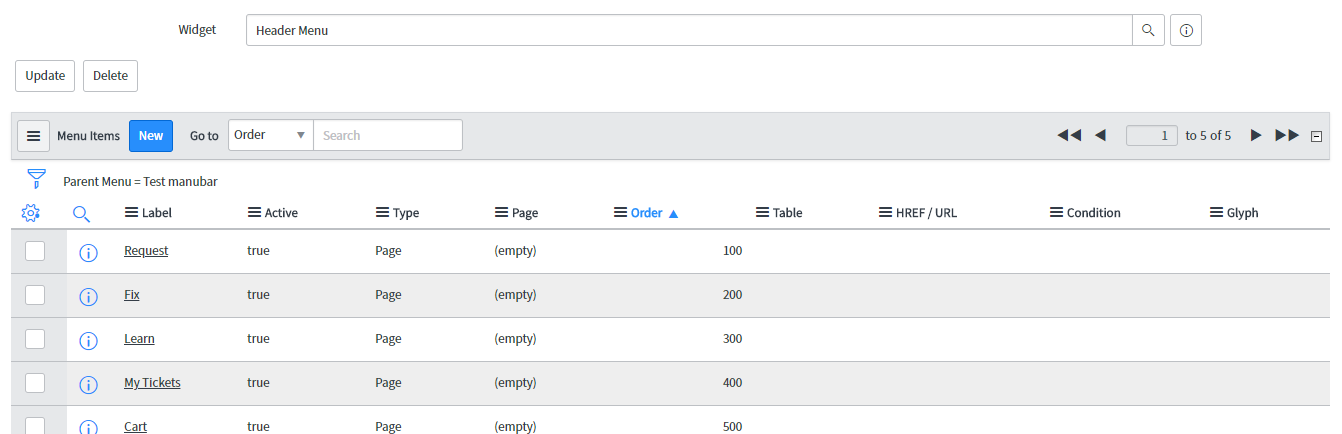Go to previous page arrow
1342x434 pixels.
[x=1100, y=135]
